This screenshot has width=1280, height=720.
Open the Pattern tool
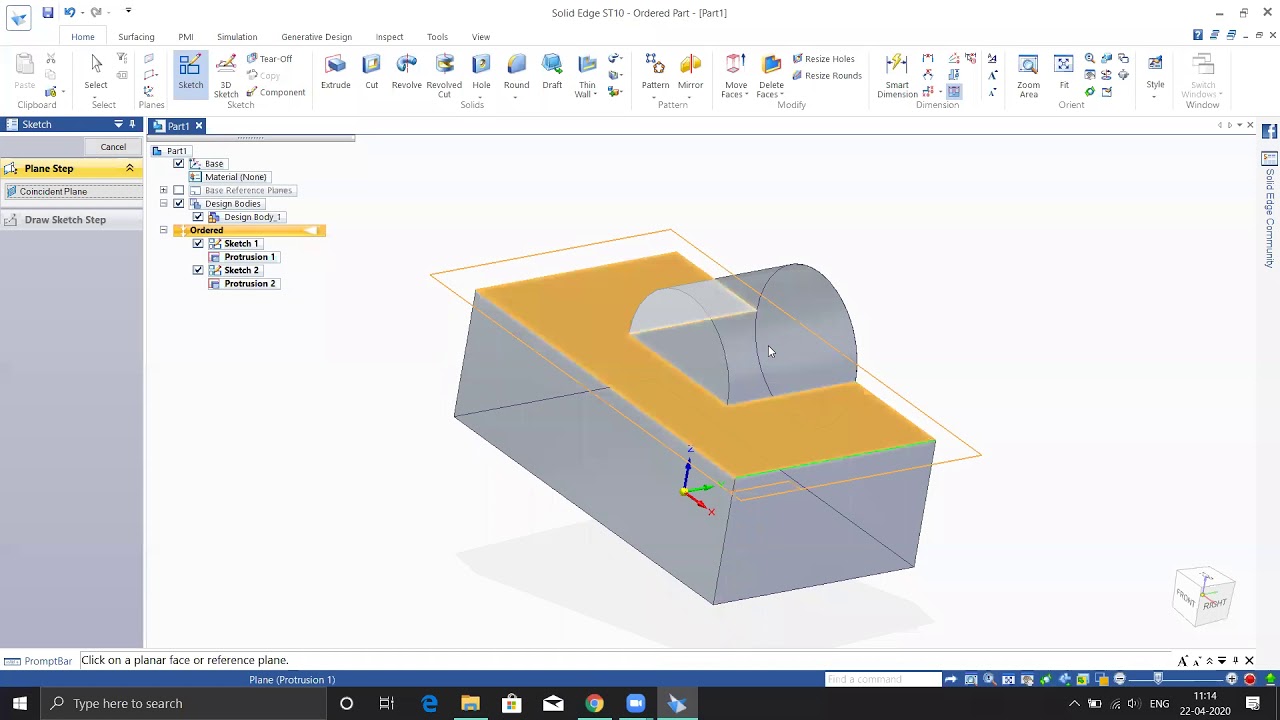pos(655,74)
